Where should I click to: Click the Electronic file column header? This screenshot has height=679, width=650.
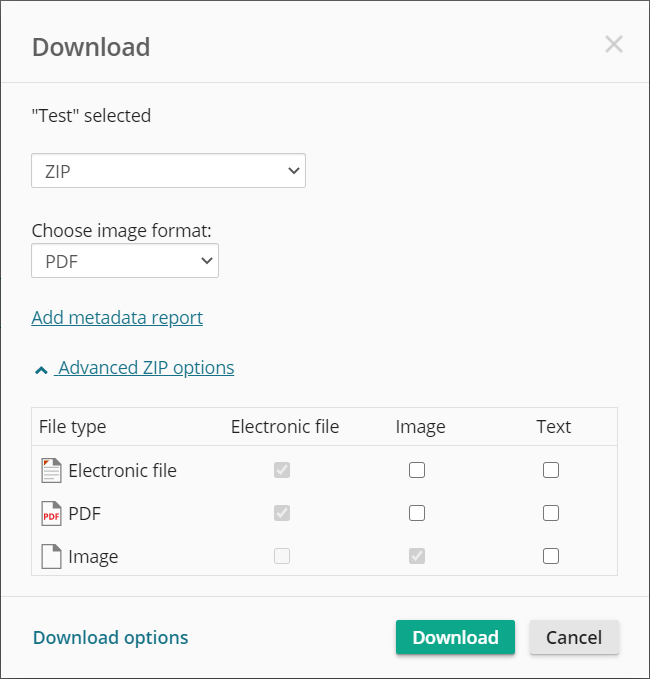285,427
